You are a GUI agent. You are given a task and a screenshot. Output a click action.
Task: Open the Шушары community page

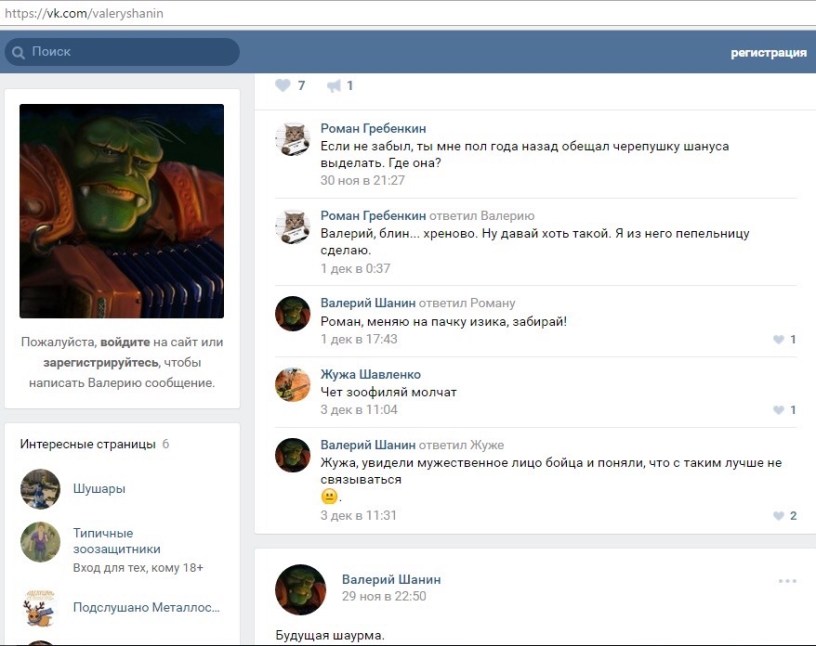tap(99, 489)
